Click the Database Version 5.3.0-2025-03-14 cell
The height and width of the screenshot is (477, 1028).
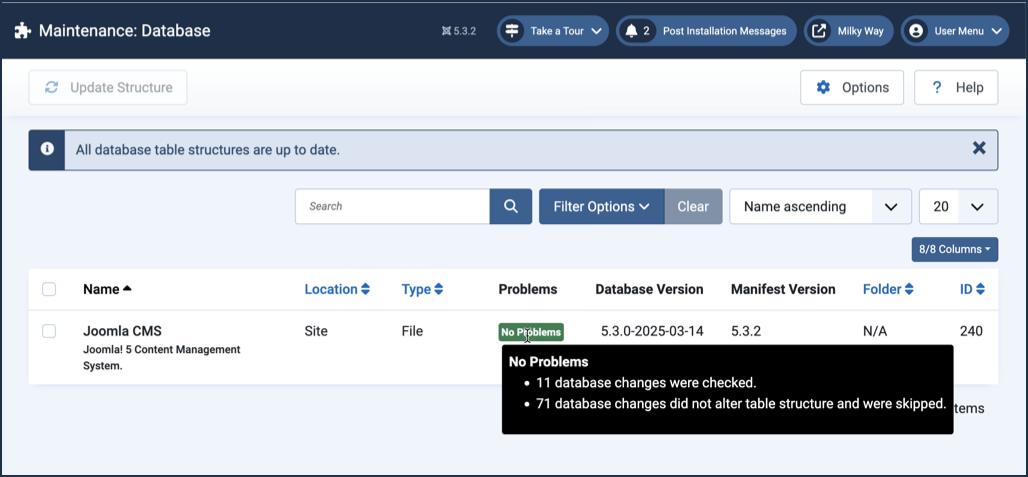click(x=652, y=331)
